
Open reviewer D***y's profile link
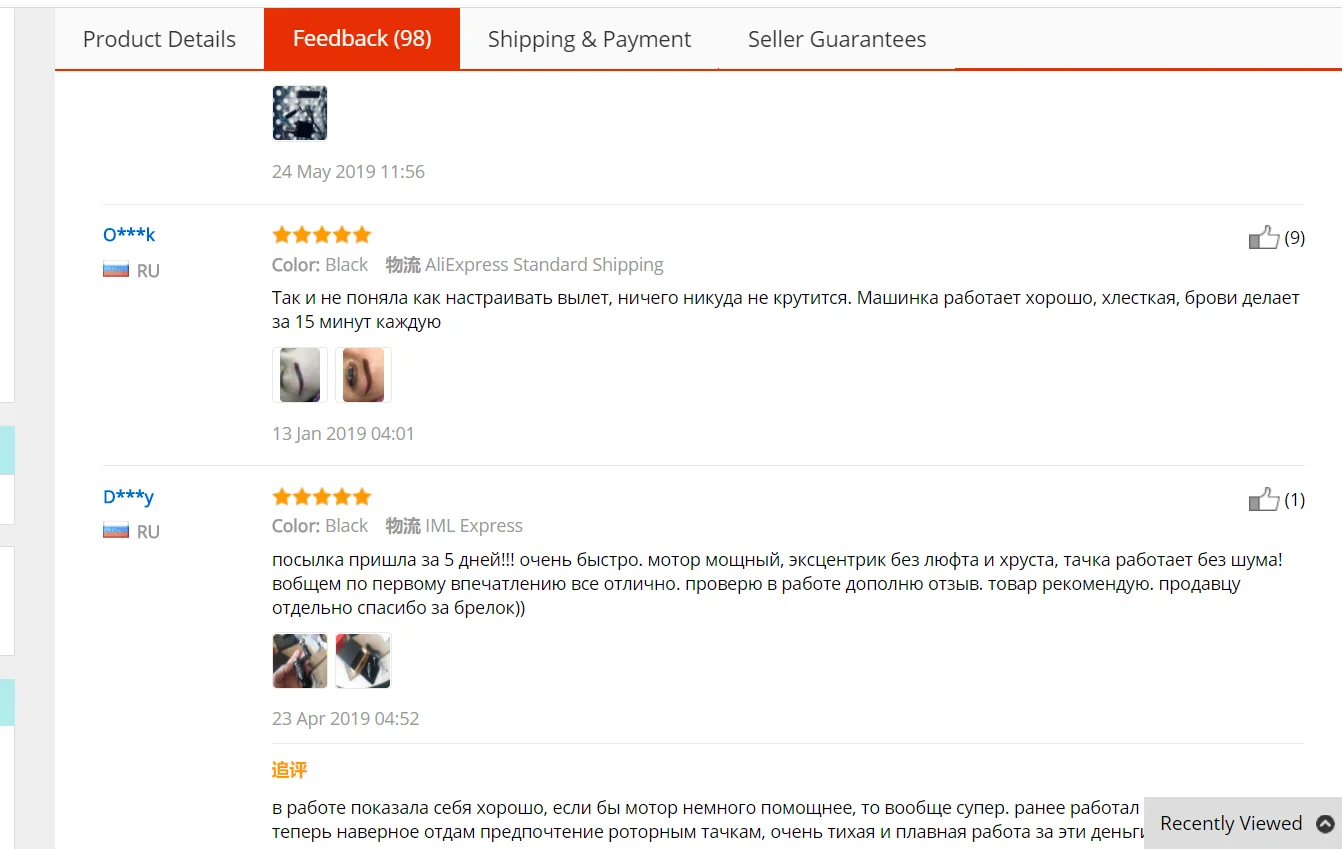(129, 497)
